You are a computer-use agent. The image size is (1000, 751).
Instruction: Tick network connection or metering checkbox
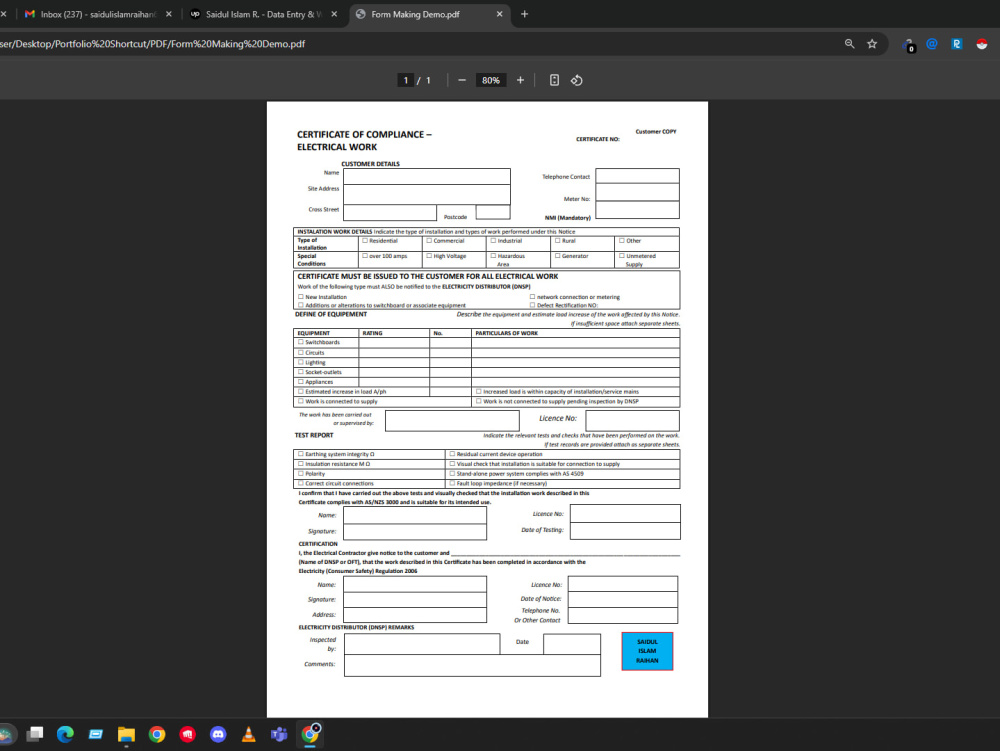533,296
